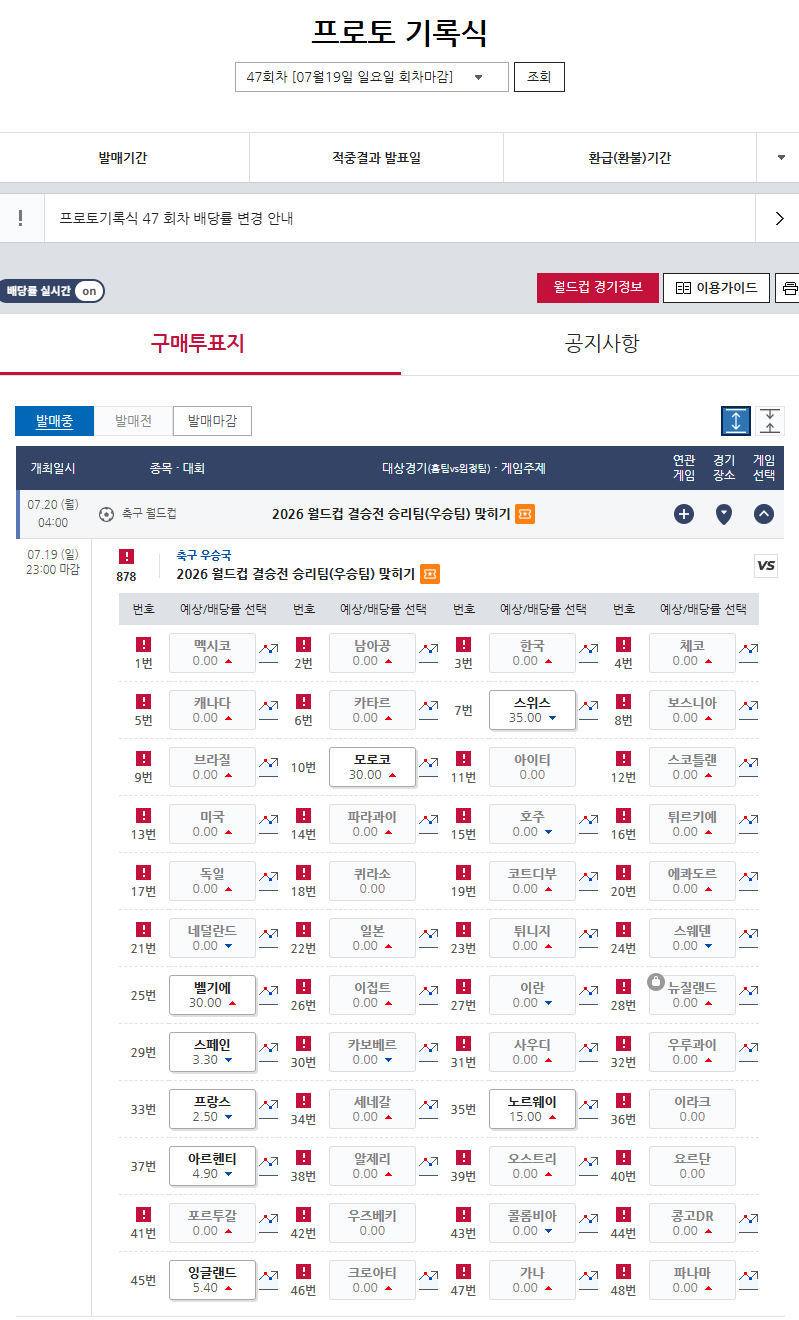Select the 발매중 filter tab
This screenshot has width=799, height=1320.
[x=54, y=421]
